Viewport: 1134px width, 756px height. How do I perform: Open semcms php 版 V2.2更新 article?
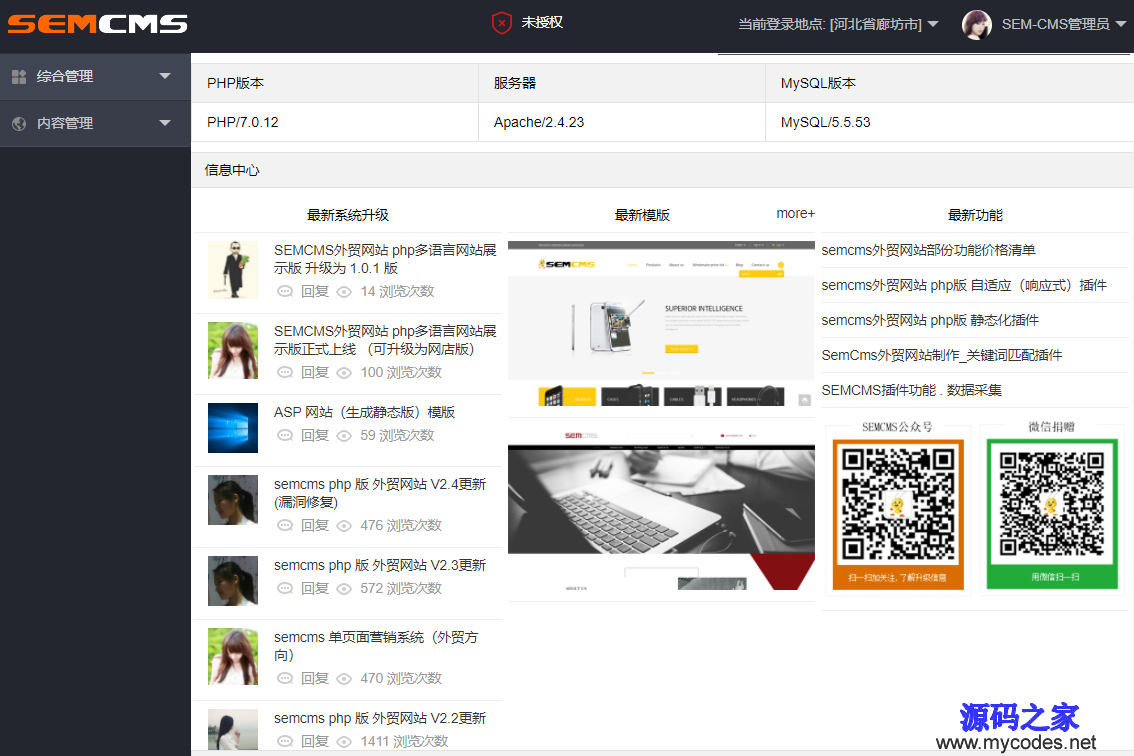[x=380, y=718]
